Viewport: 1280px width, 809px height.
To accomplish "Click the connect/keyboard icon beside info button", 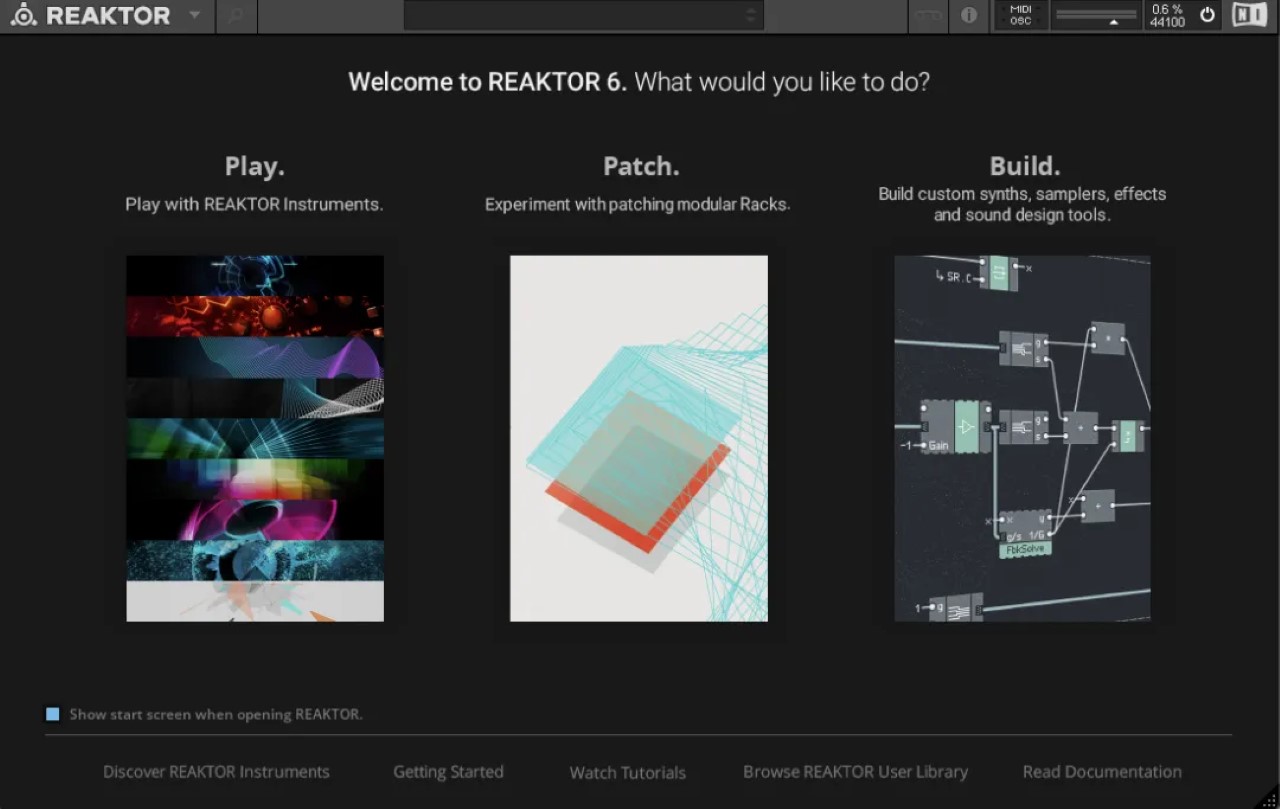I will point(928,16).
